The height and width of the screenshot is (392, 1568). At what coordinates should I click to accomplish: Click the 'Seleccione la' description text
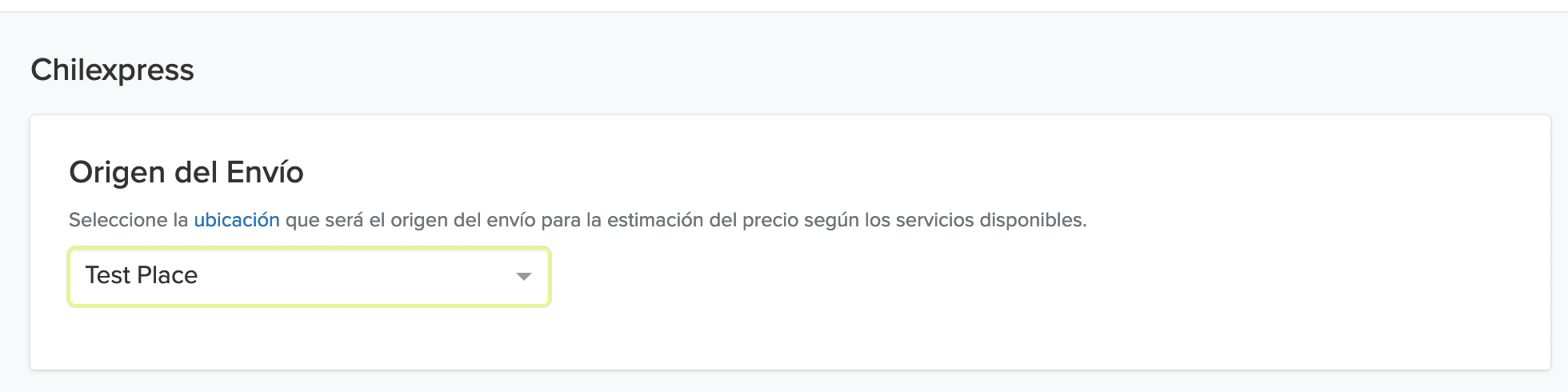[128, 220]
